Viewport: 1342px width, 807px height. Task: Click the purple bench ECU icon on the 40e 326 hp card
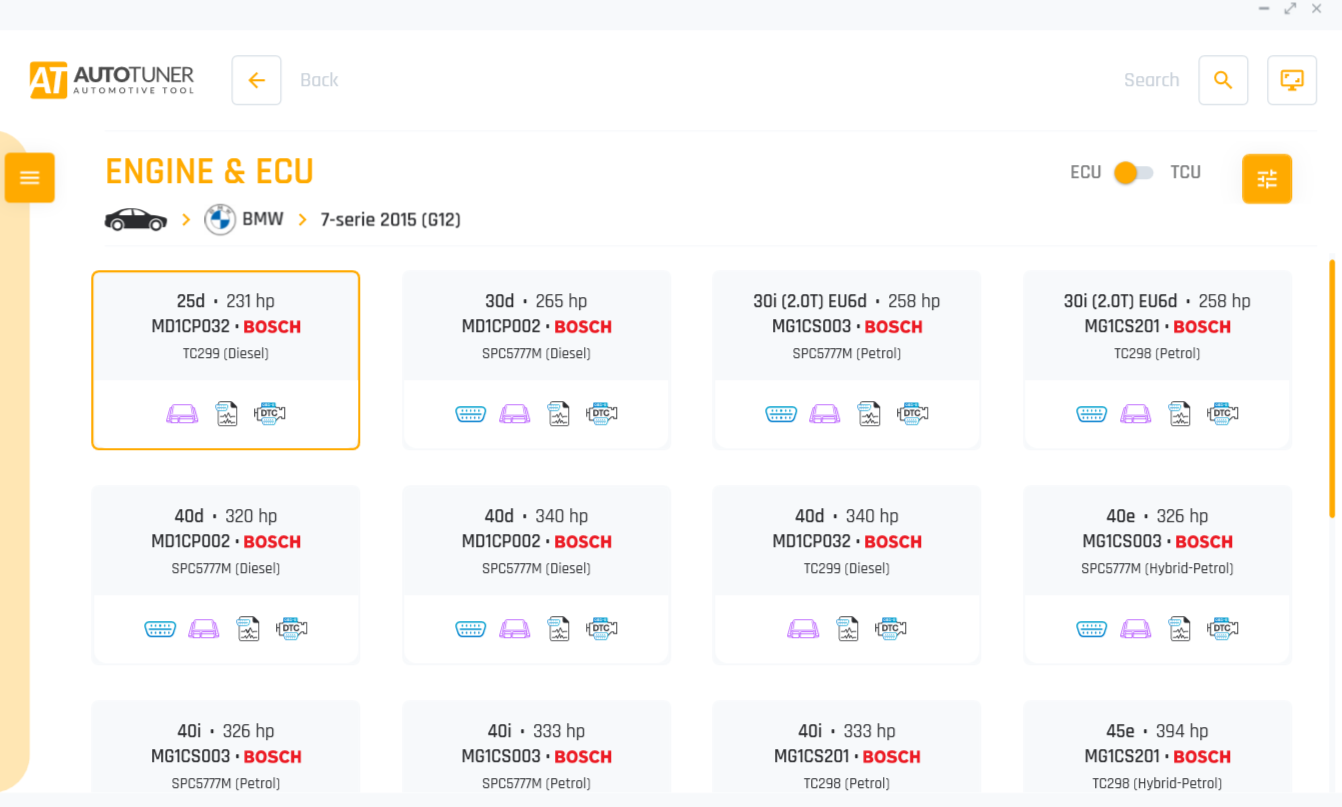coord(1136,629)
